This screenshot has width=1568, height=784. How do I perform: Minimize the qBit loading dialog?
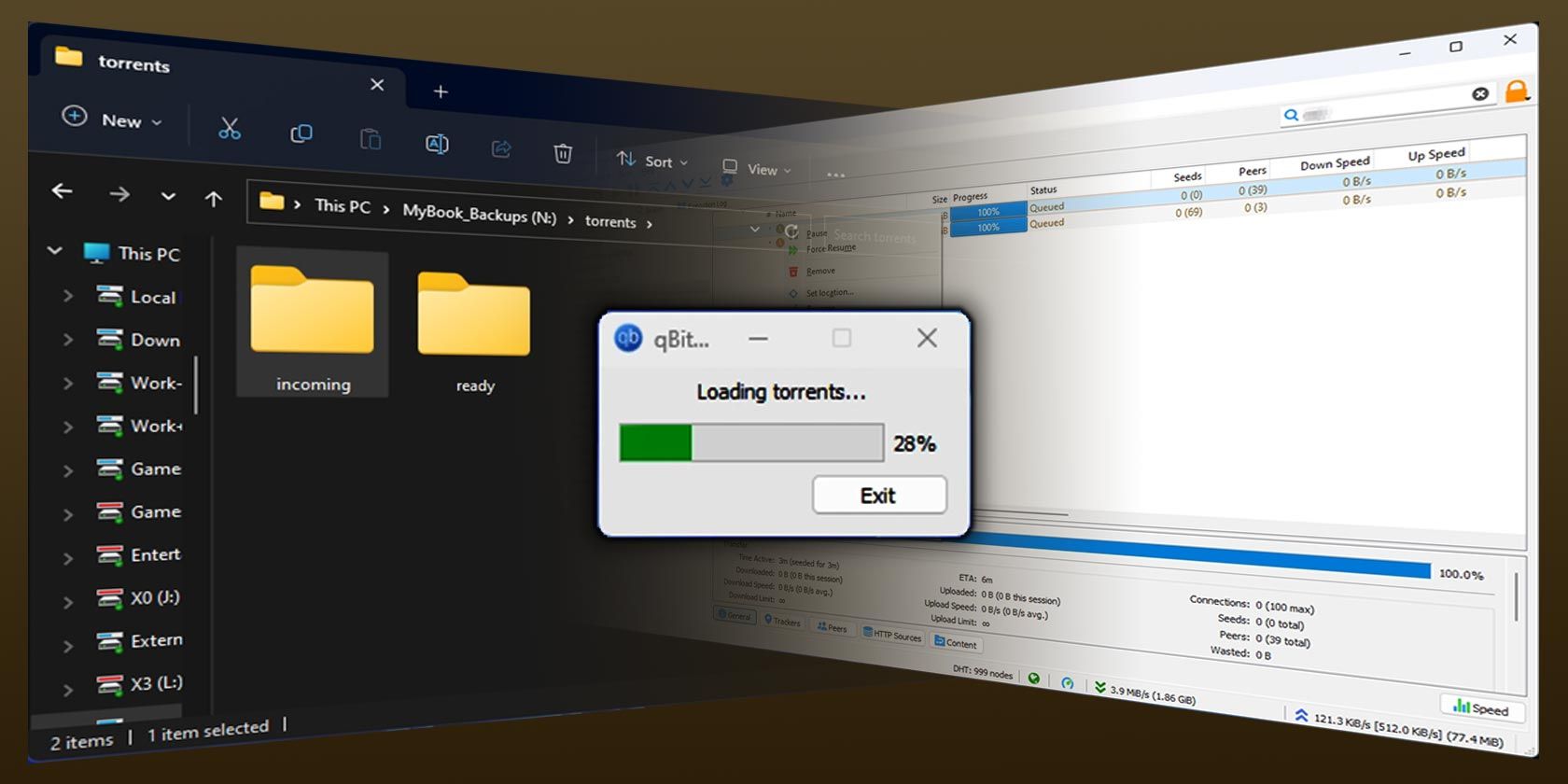coord(759,339)
